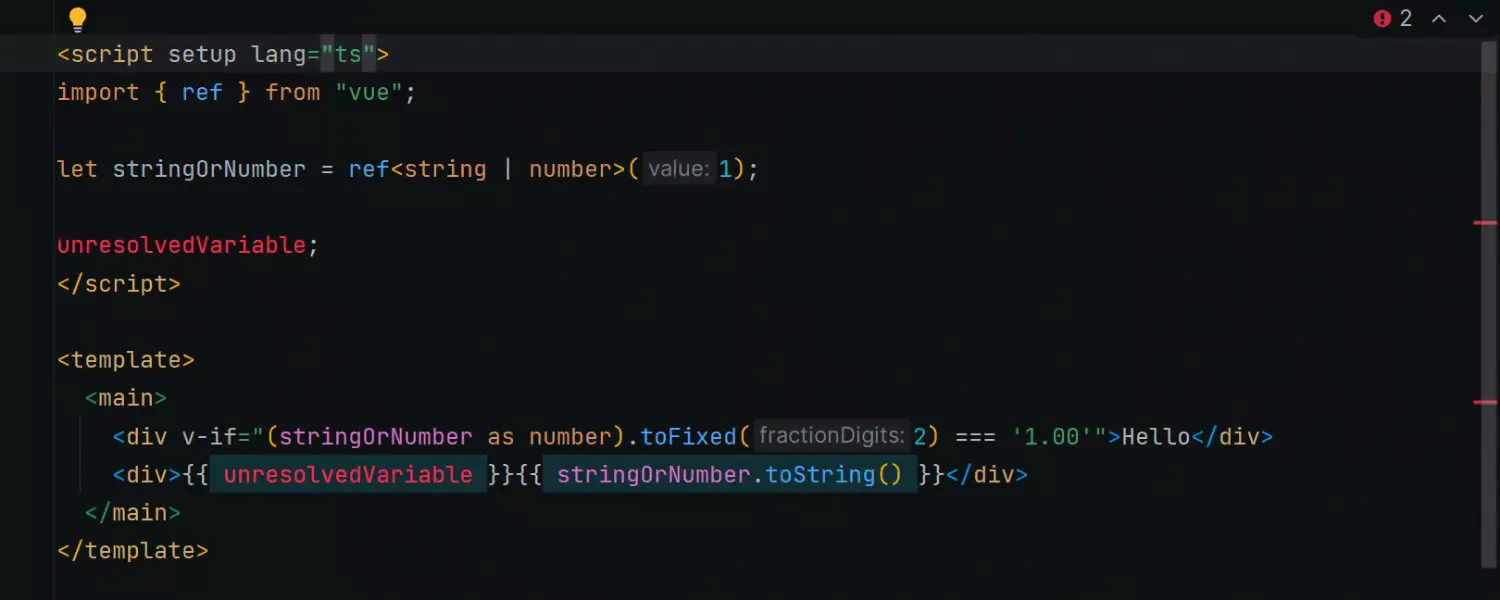Viewport: 1500px width, 600px height.
Task: Click the yellow lightbulb quick-fix icon
Action: coord(77,19)
